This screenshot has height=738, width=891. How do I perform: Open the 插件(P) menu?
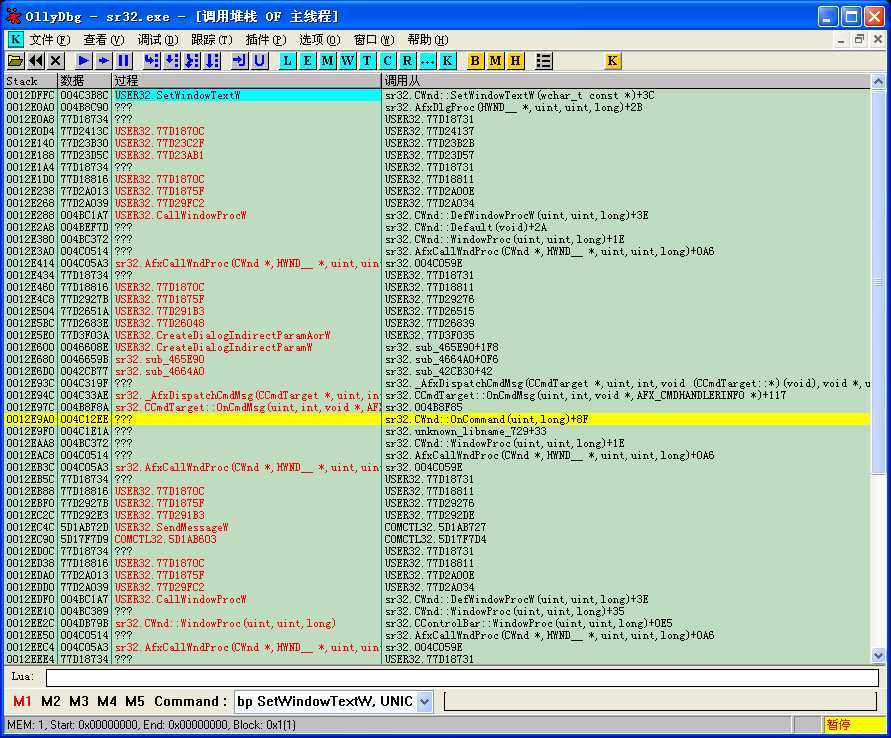pyautogui.click(x=265, y=40)
